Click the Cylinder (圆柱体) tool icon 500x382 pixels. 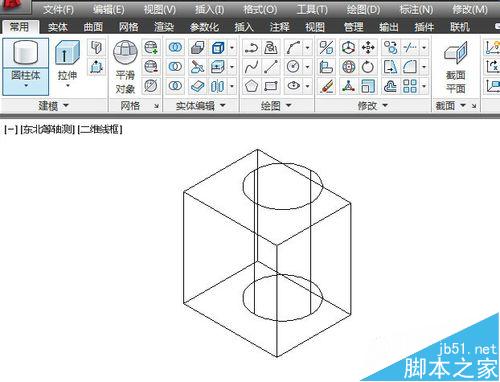(x=26, y=53)
